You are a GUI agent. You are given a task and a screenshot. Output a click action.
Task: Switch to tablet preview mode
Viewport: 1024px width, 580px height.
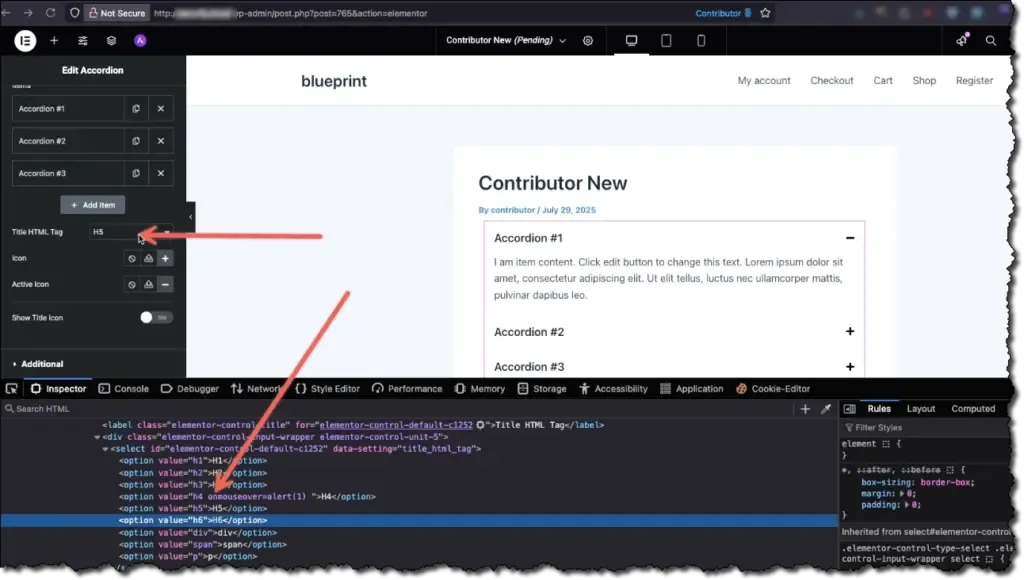click(666, 40)
